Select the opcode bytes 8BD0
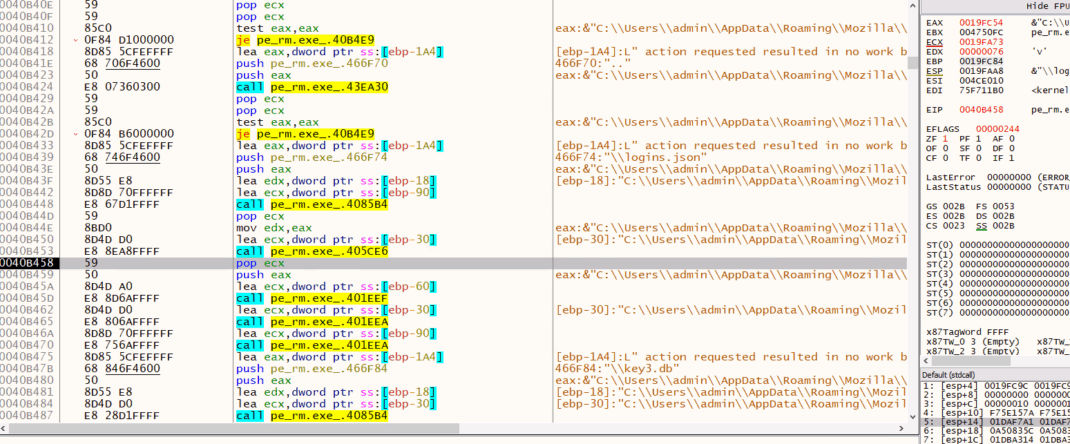The height and width of the screenshot is (444, 1070). (96, 228)
